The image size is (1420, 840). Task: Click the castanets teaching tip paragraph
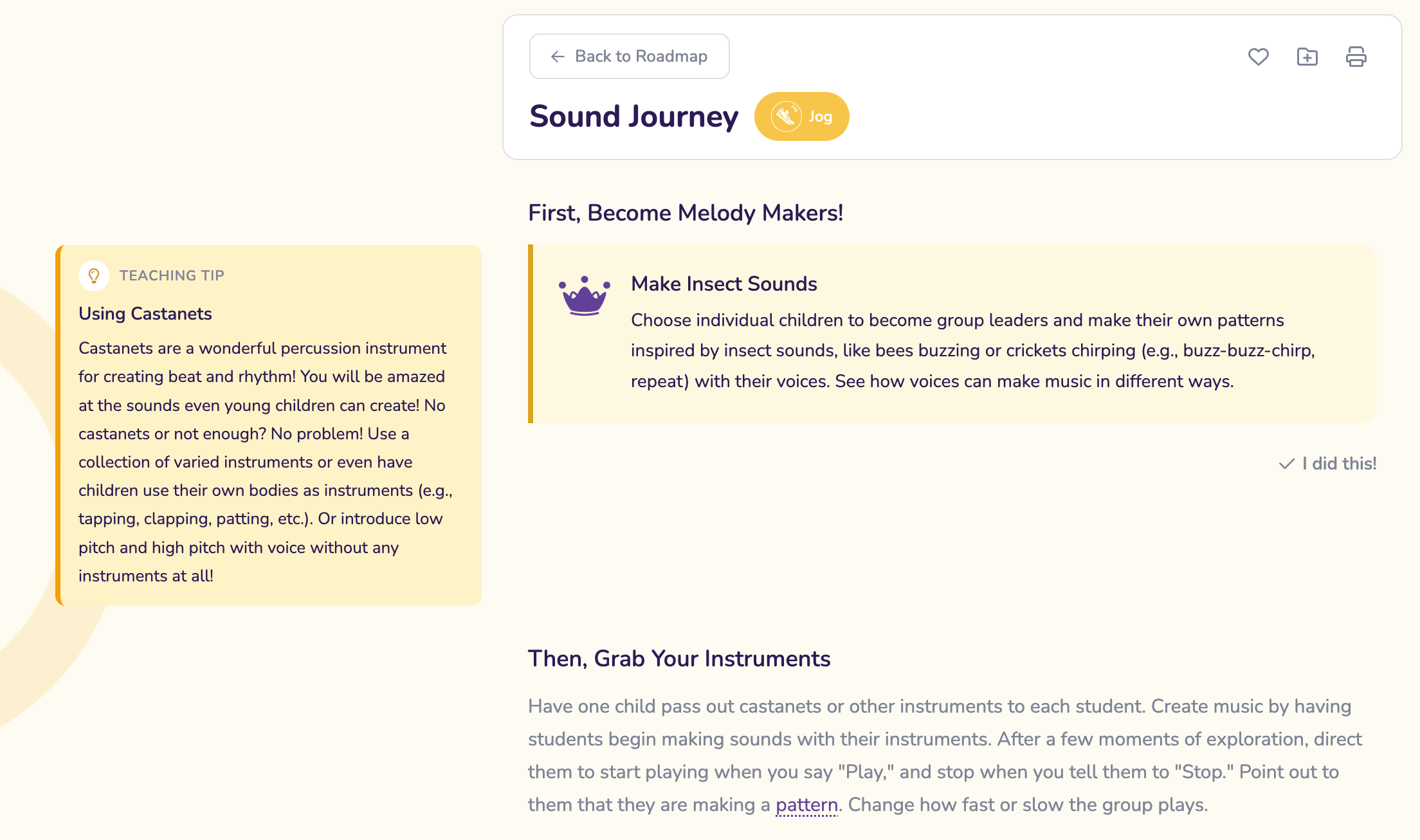coord(264,462)
